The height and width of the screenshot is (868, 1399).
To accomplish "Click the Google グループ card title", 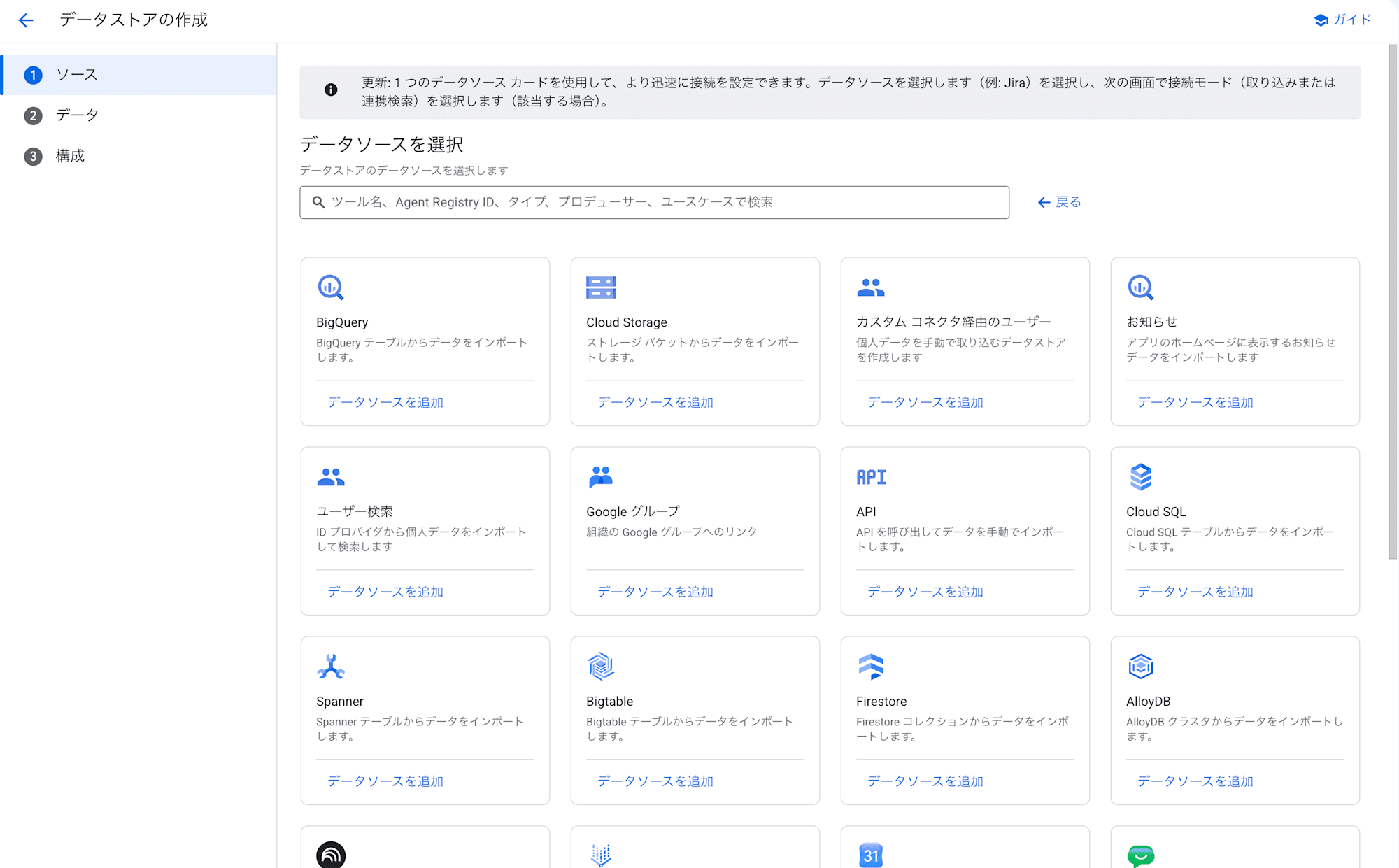I will click(633, 511).
